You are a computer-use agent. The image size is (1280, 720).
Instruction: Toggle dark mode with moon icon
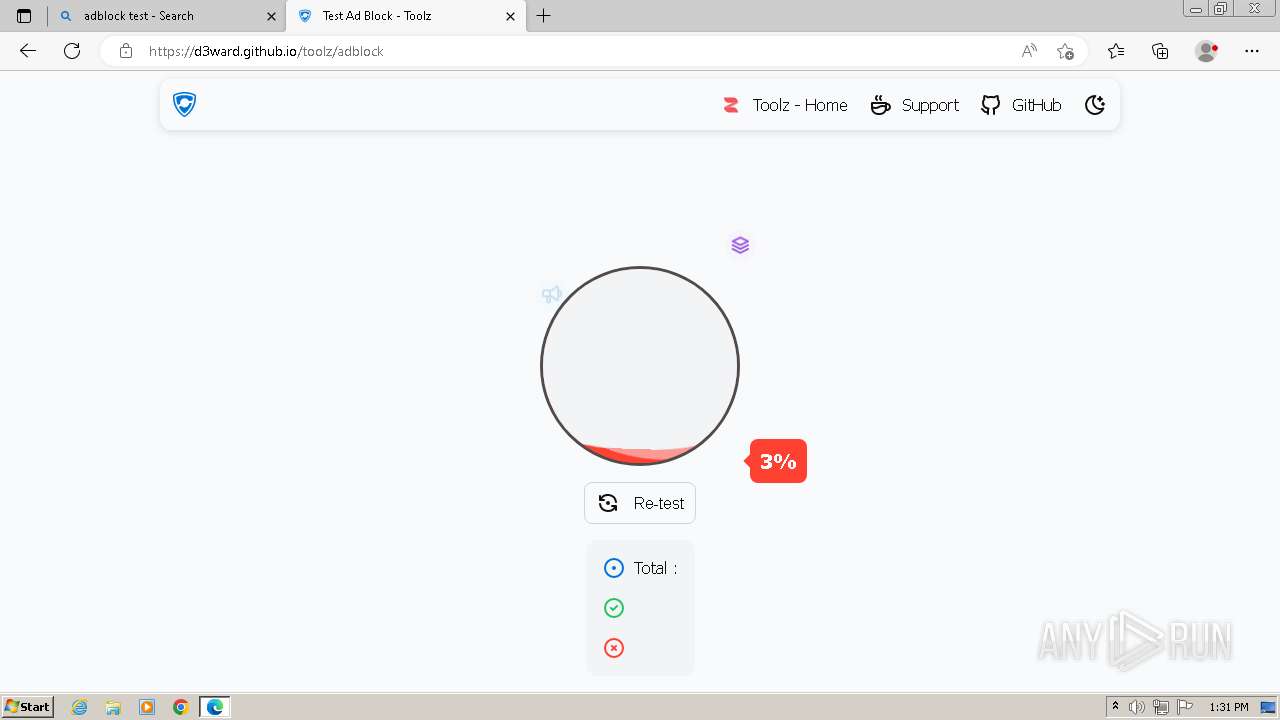point(1095,105)
